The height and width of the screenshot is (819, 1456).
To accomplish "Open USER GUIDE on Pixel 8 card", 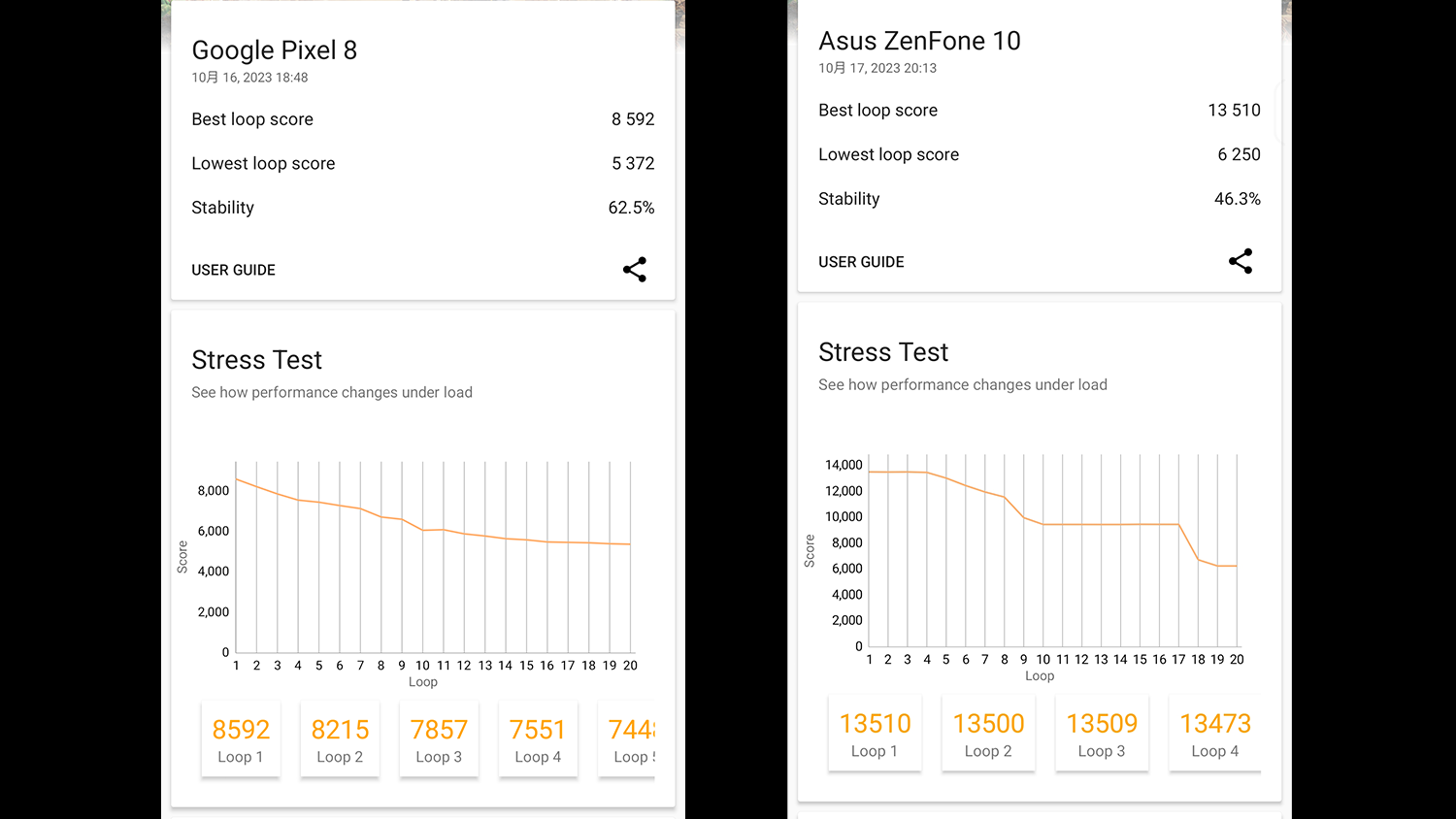I will (x=233, y=270).
